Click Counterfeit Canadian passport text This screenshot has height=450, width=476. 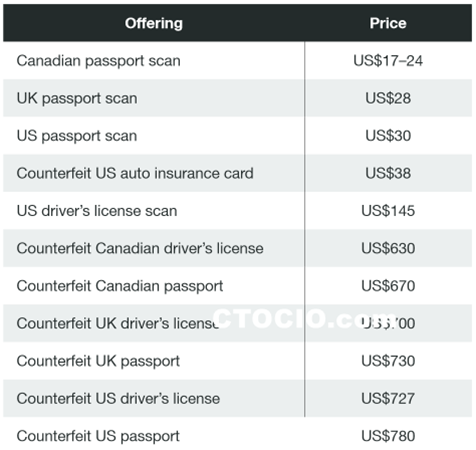pyautogui.click(x=120, y=286)
